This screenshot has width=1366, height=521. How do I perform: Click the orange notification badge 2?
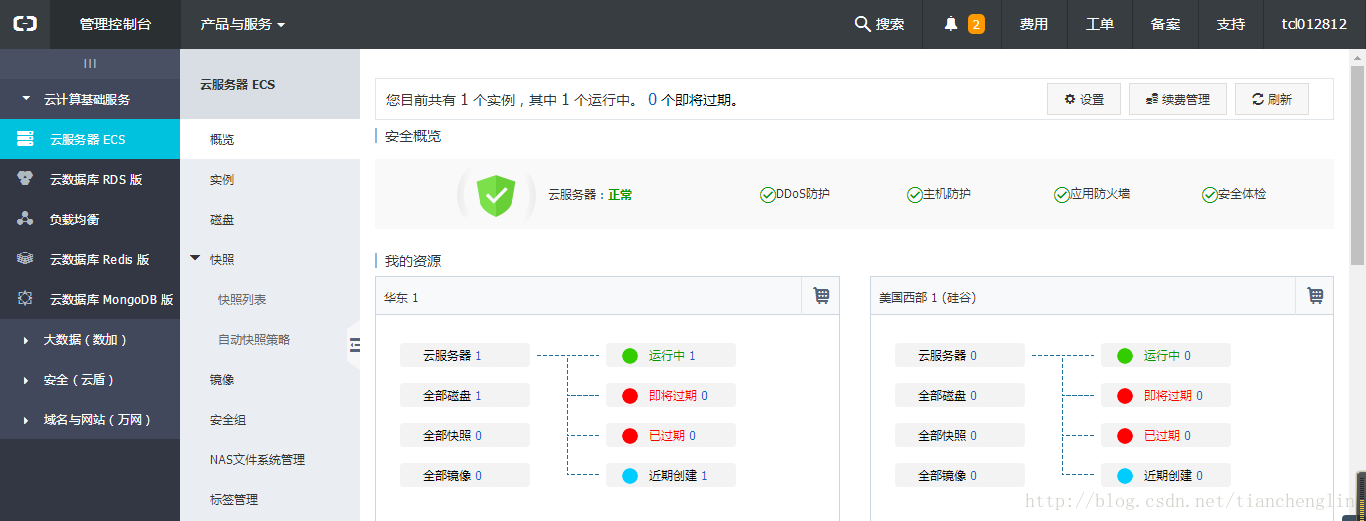(x=976, y=24)
